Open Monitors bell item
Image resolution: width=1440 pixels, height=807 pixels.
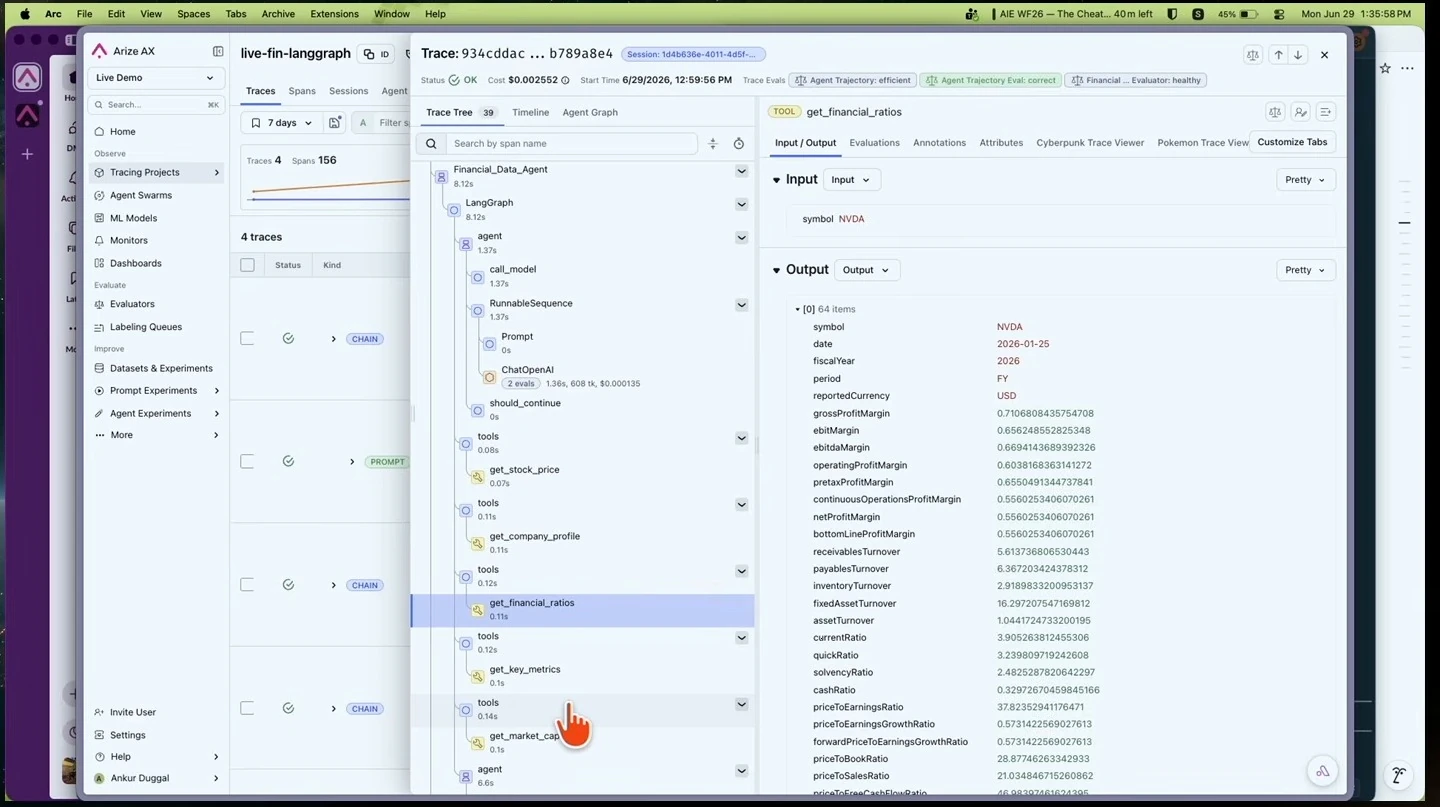129,240
